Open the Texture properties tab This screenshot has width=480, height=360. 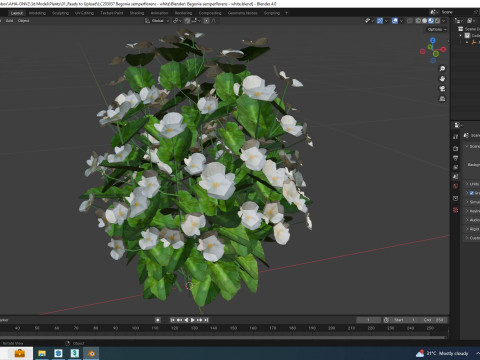pyautogui.click(x=456, y=210)
